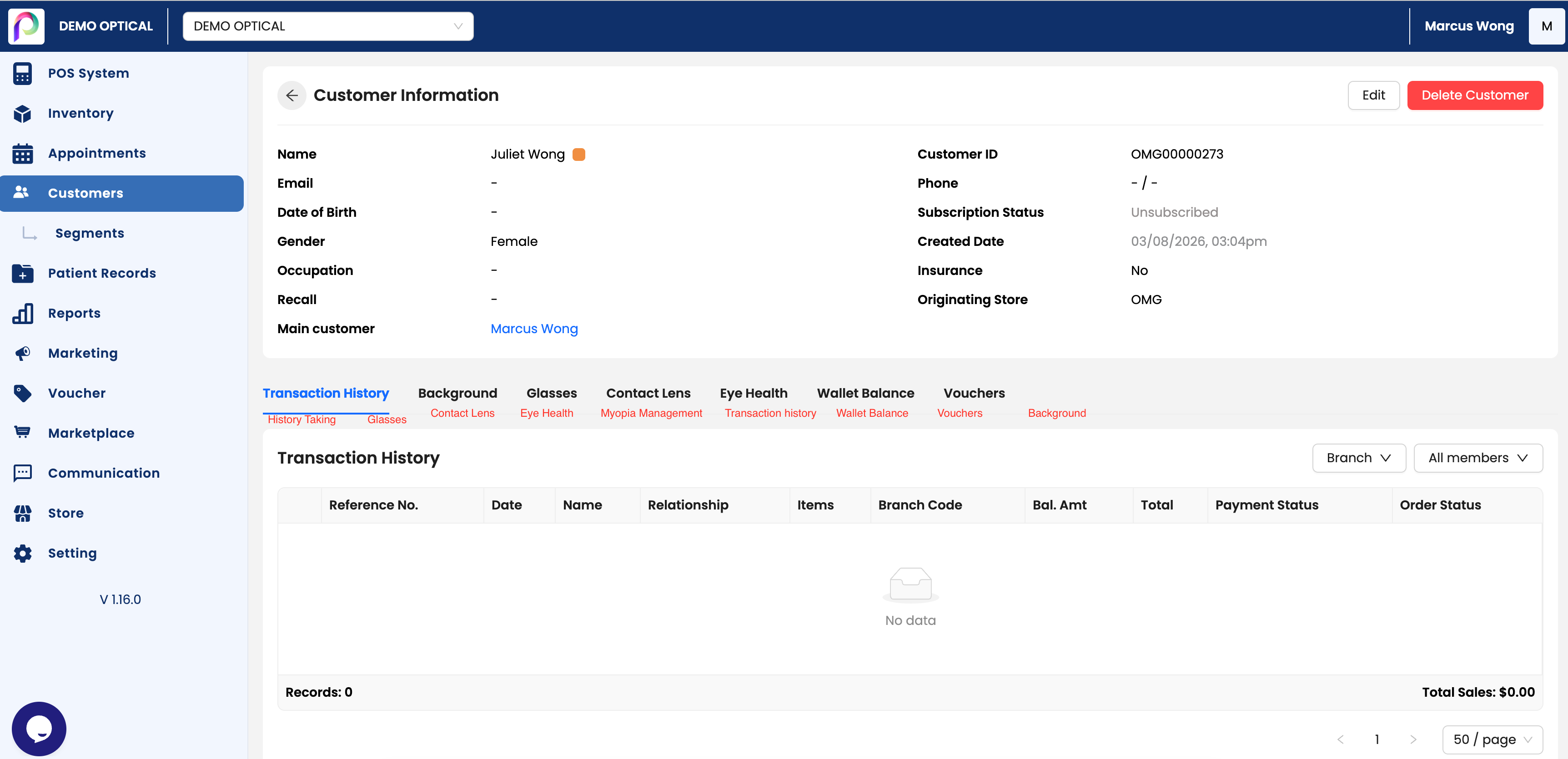Open the All members filter dropdown
The width and height of the screenshot is (1568, 759).
click(1478, 458)
